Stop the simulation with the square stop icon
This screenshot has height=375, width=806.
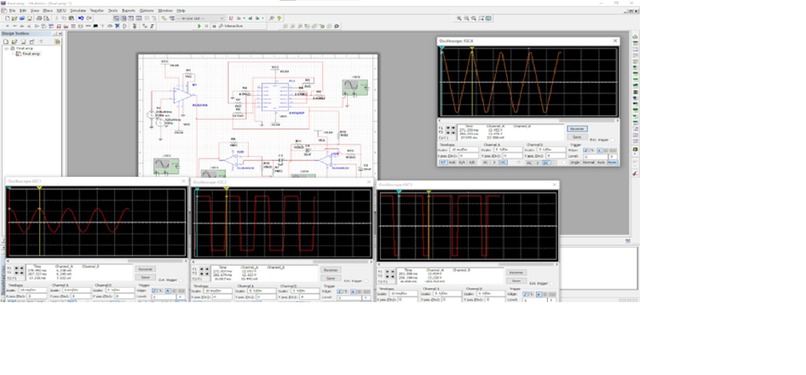point(214,26)
